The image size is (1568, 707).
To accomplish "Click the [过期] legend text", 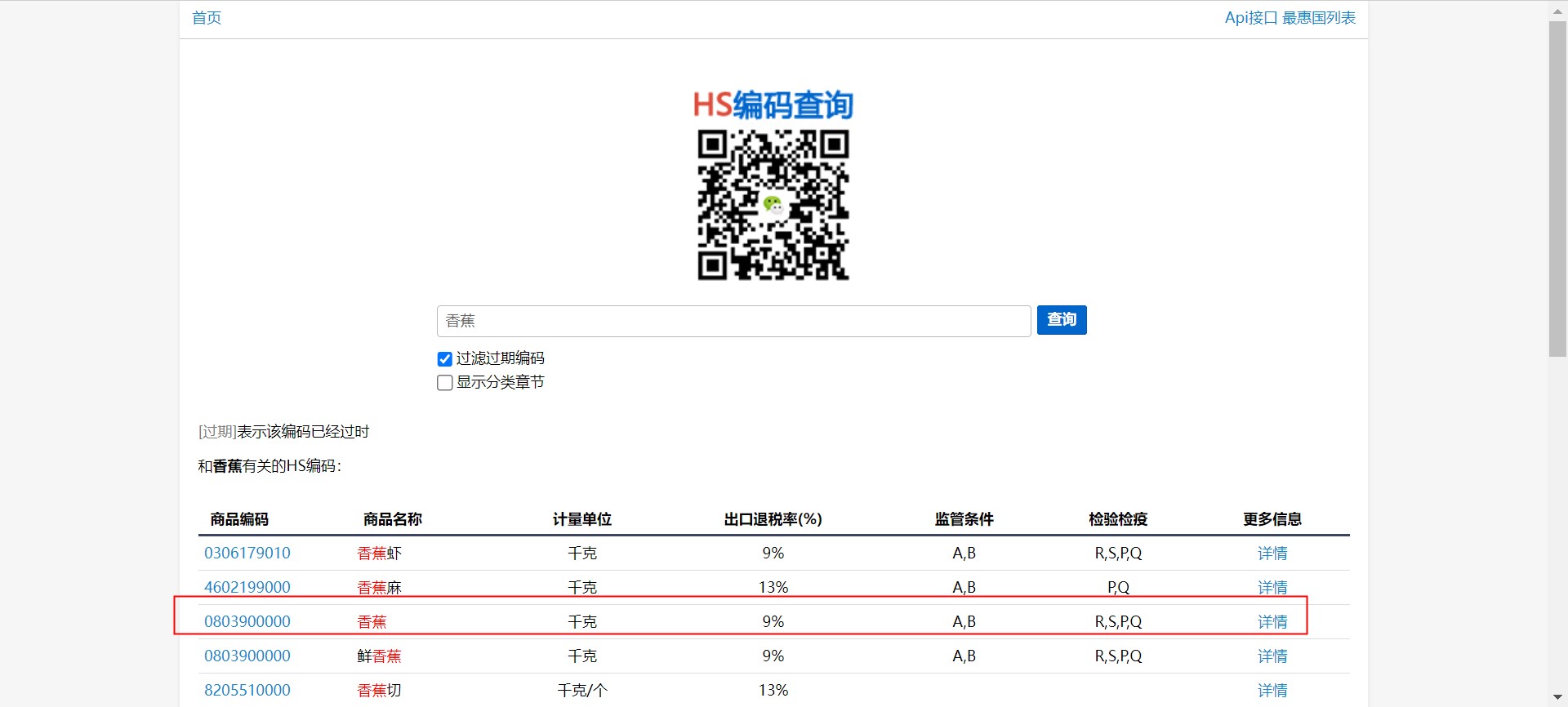I will (x=217, y=432).
